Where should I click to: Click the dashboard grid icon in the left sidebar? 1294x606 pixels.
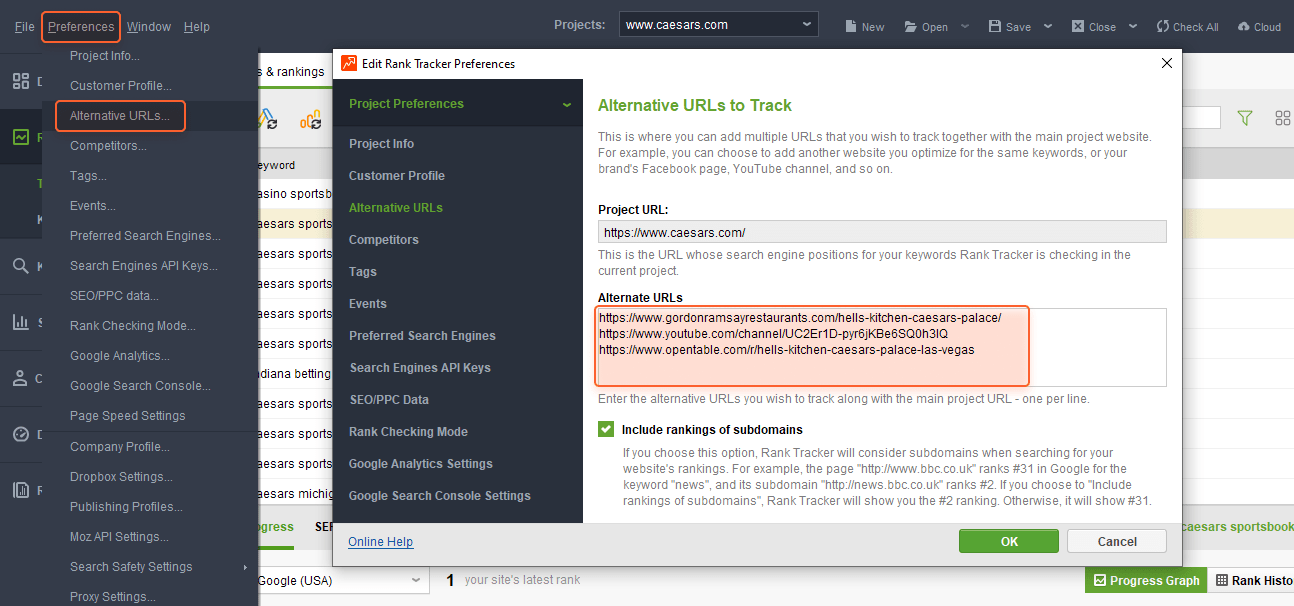pyautogui.click(x=20, y=81)
